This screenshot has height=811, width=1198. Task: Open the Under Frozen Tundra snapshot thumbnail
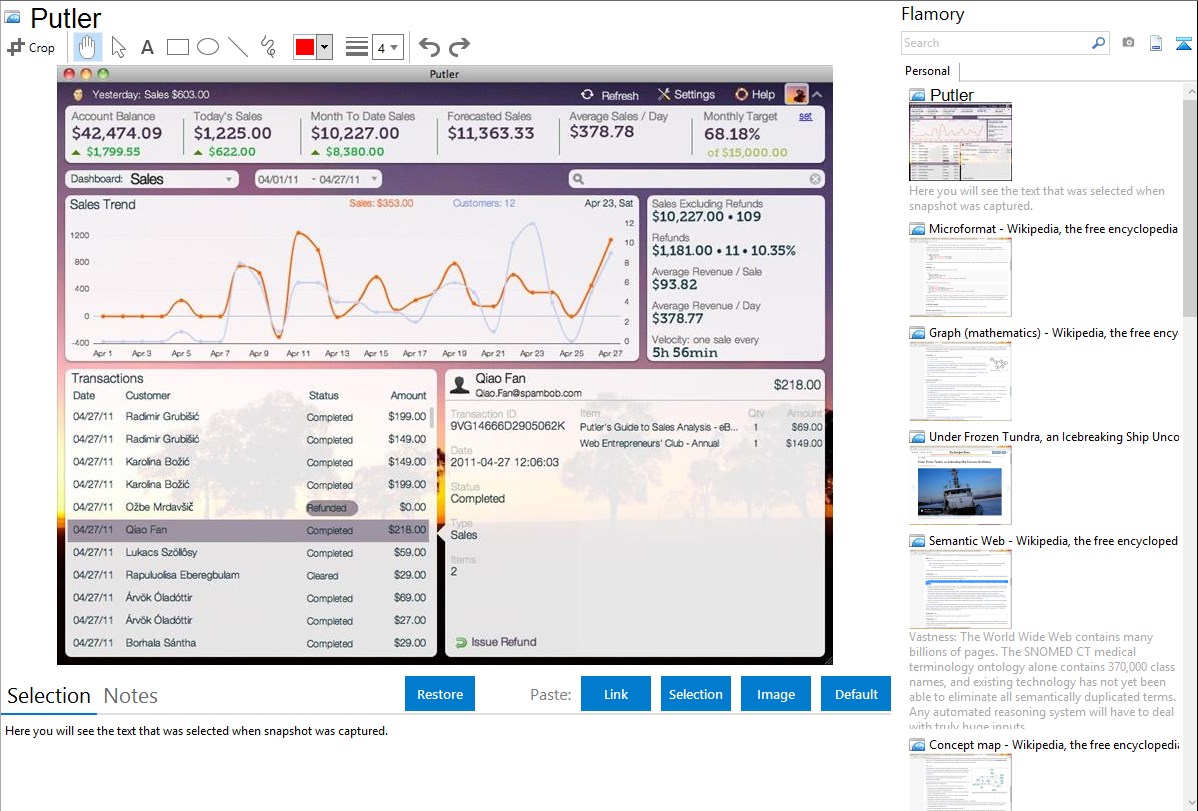pyautogui.click(x=960, y=485)
